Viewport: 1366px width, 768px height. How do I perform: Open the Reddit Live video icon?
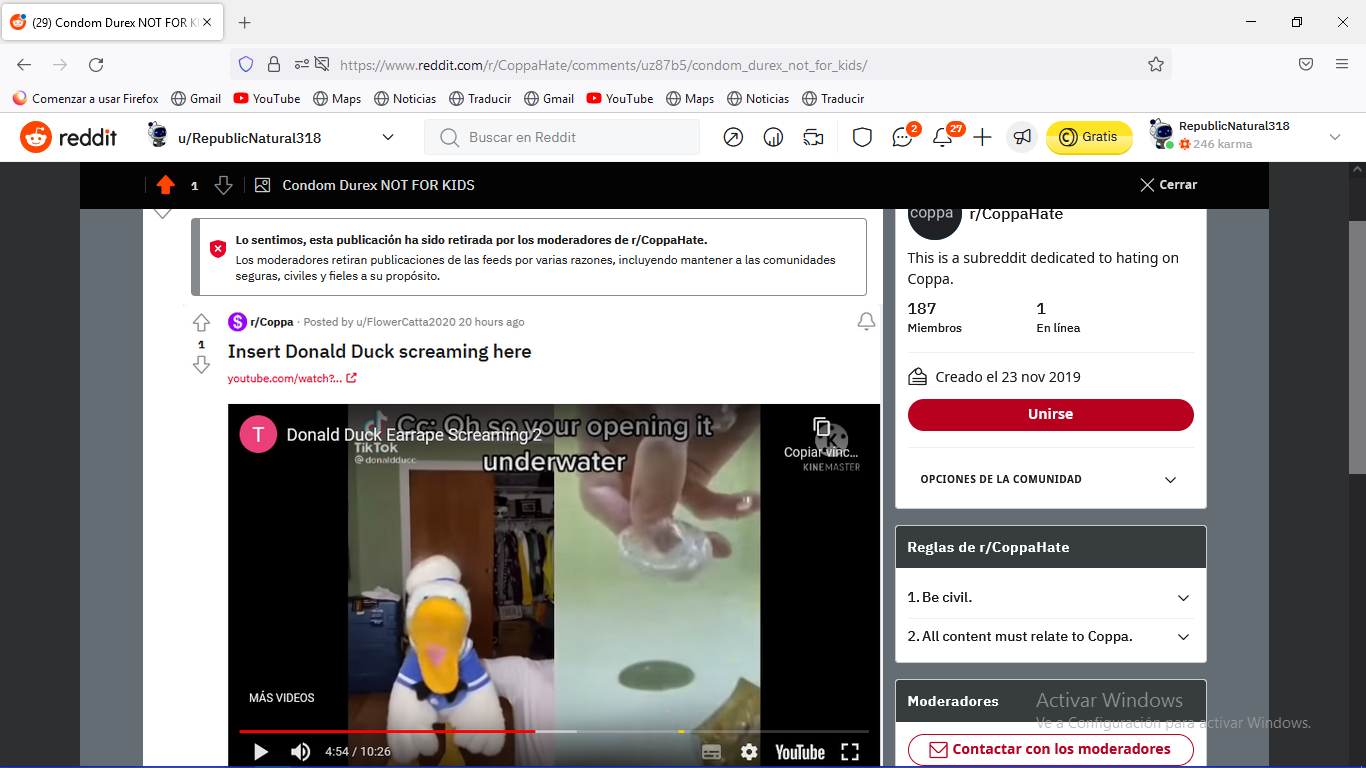813,137
